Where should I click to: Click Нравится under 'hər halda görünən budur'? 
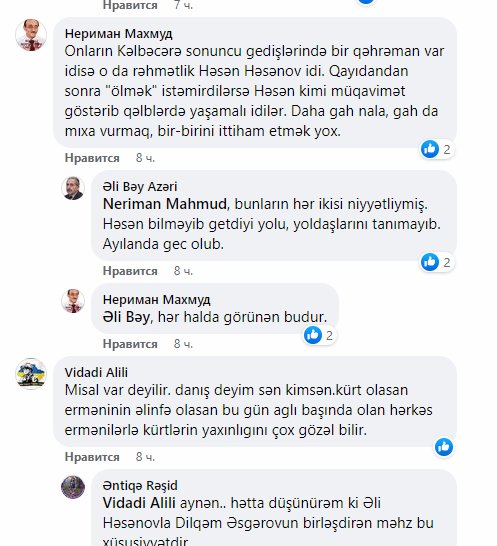(x=130, y=344)
